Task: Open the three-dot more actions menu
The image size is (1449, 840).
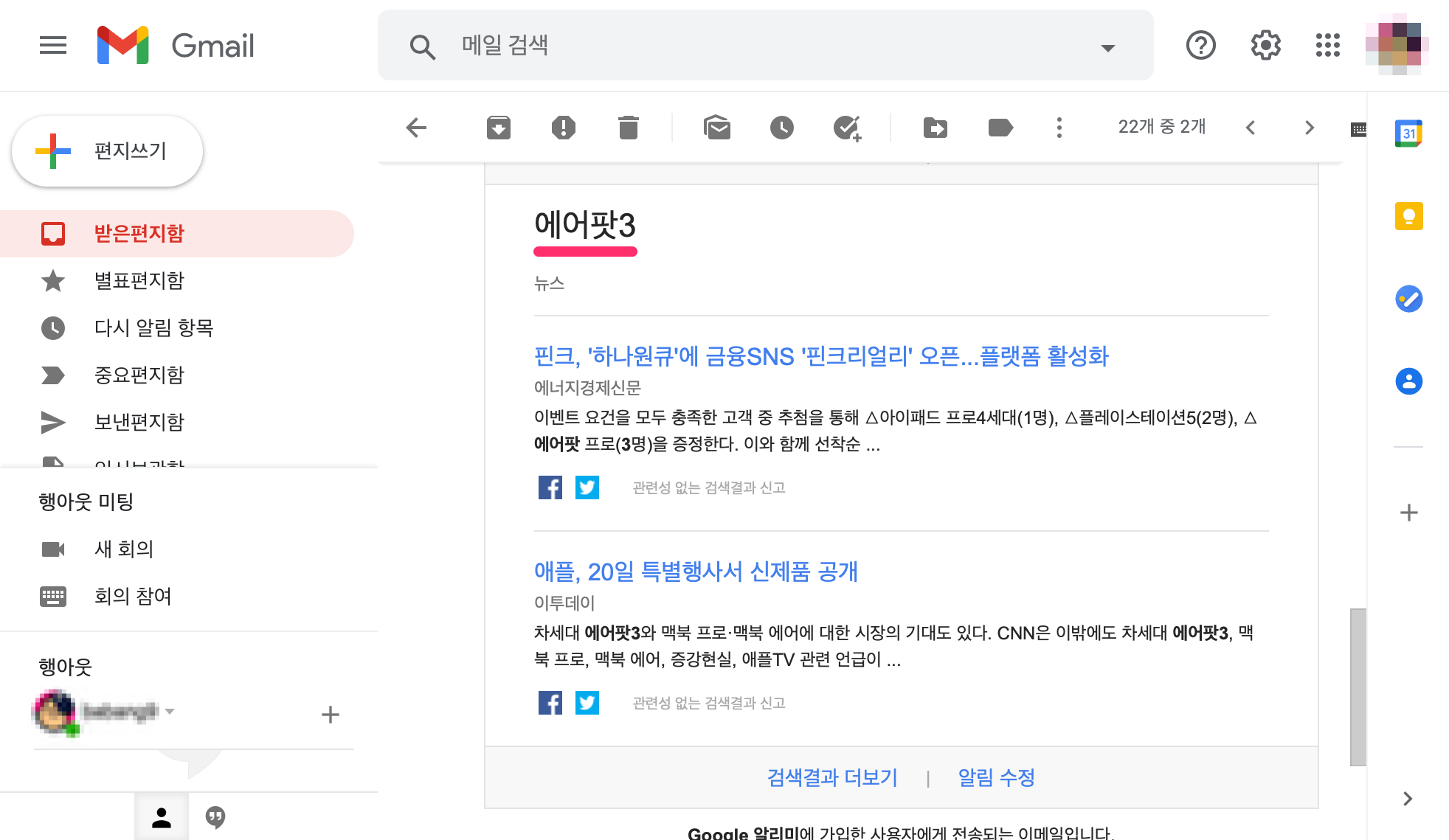Action: click(1059, 128)
